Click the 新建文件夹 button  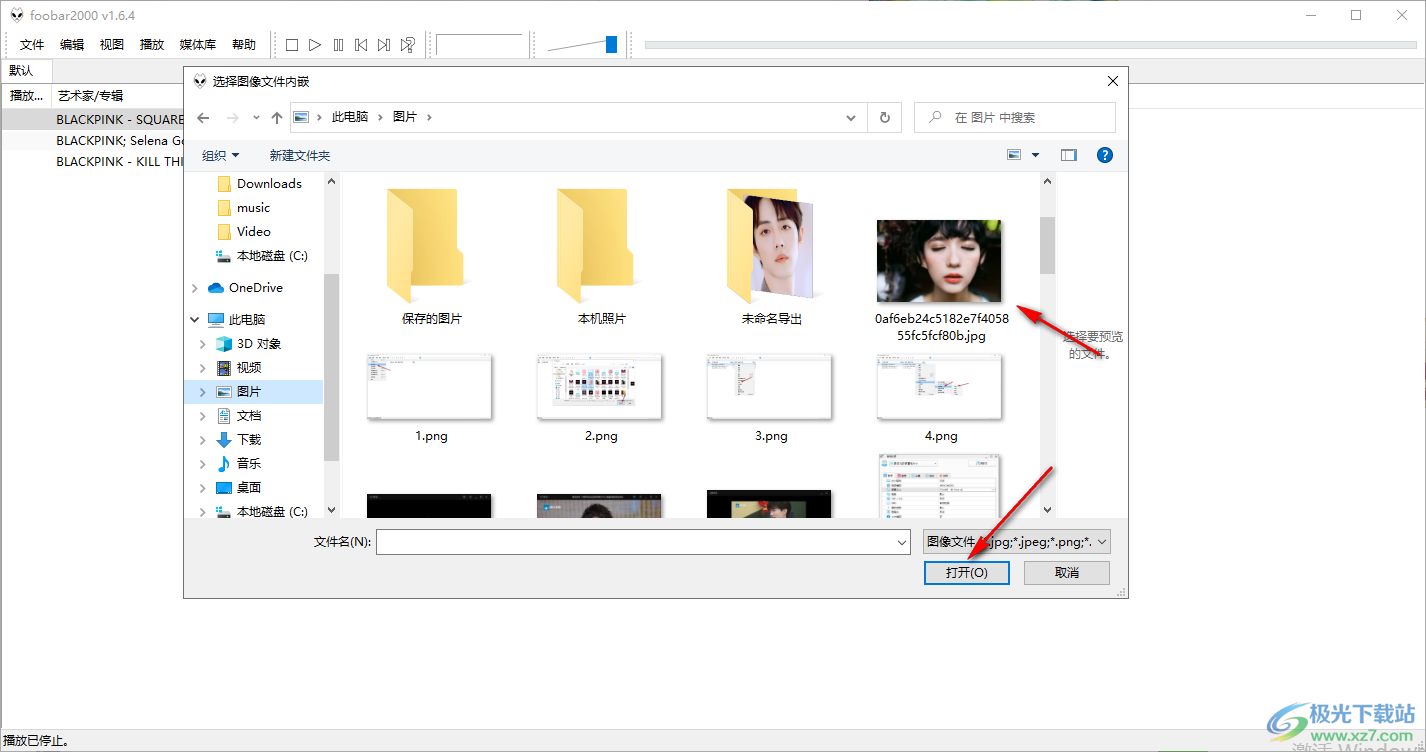300,155
